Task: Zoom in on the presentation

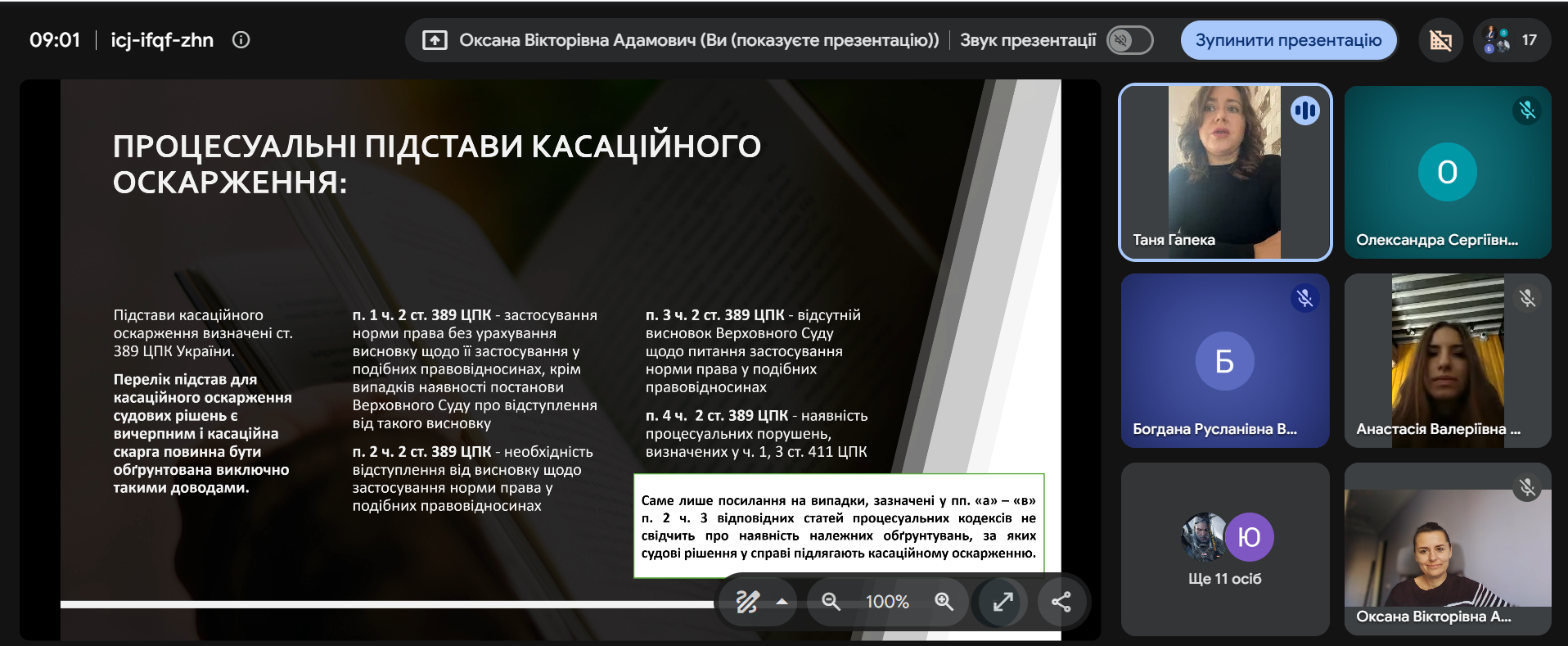Action: coord(944,602)
